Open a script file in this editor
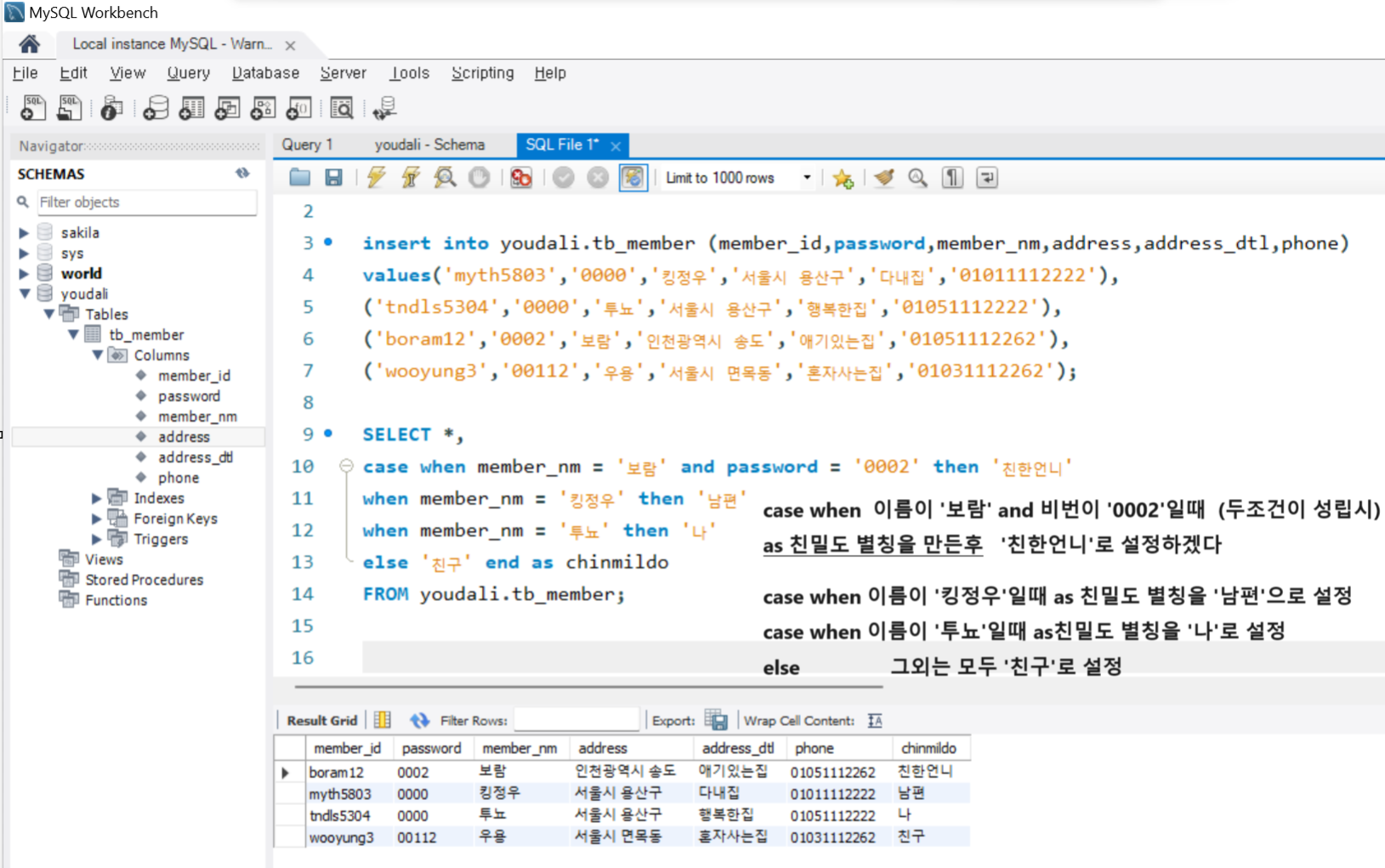The width and height of the screenshot is (1385, 868). (300, 178)
